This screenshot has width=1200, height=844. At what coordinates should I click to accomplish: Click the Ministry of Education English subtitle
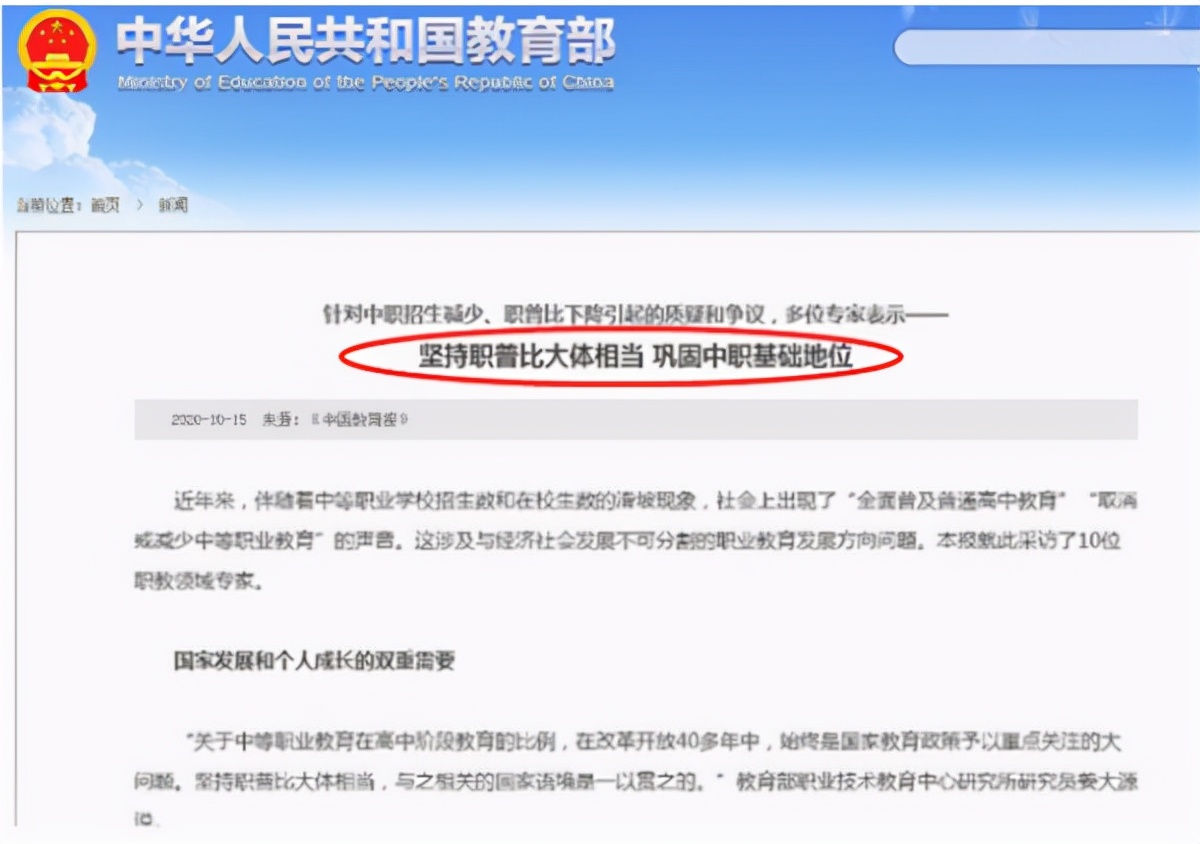point(366,83)
